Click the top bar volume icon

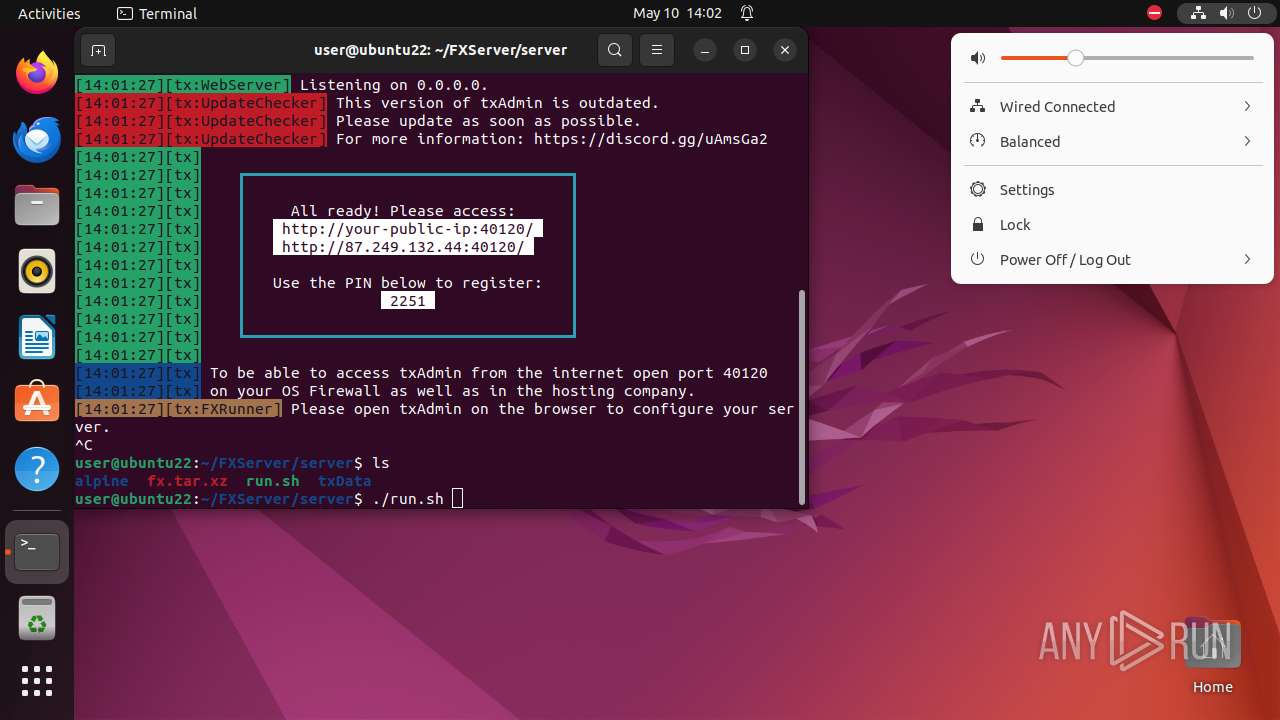1227,14
